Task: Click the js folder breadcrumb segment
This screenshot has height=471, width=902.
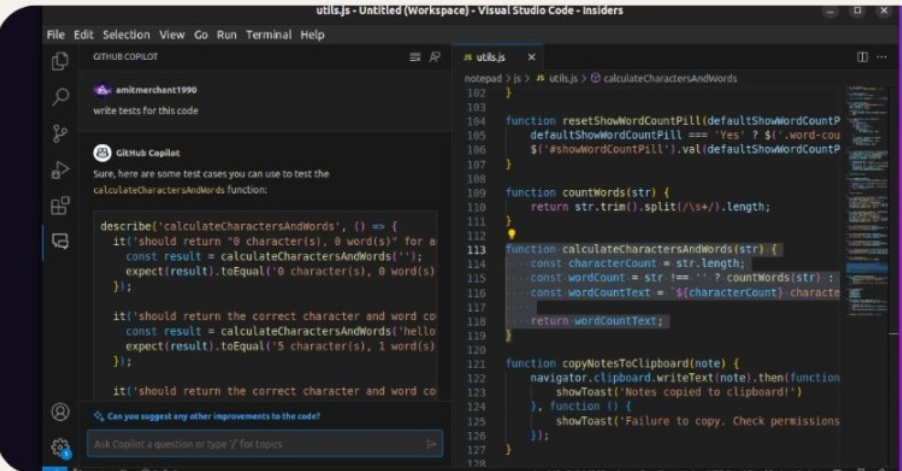Action: point(517,78)
